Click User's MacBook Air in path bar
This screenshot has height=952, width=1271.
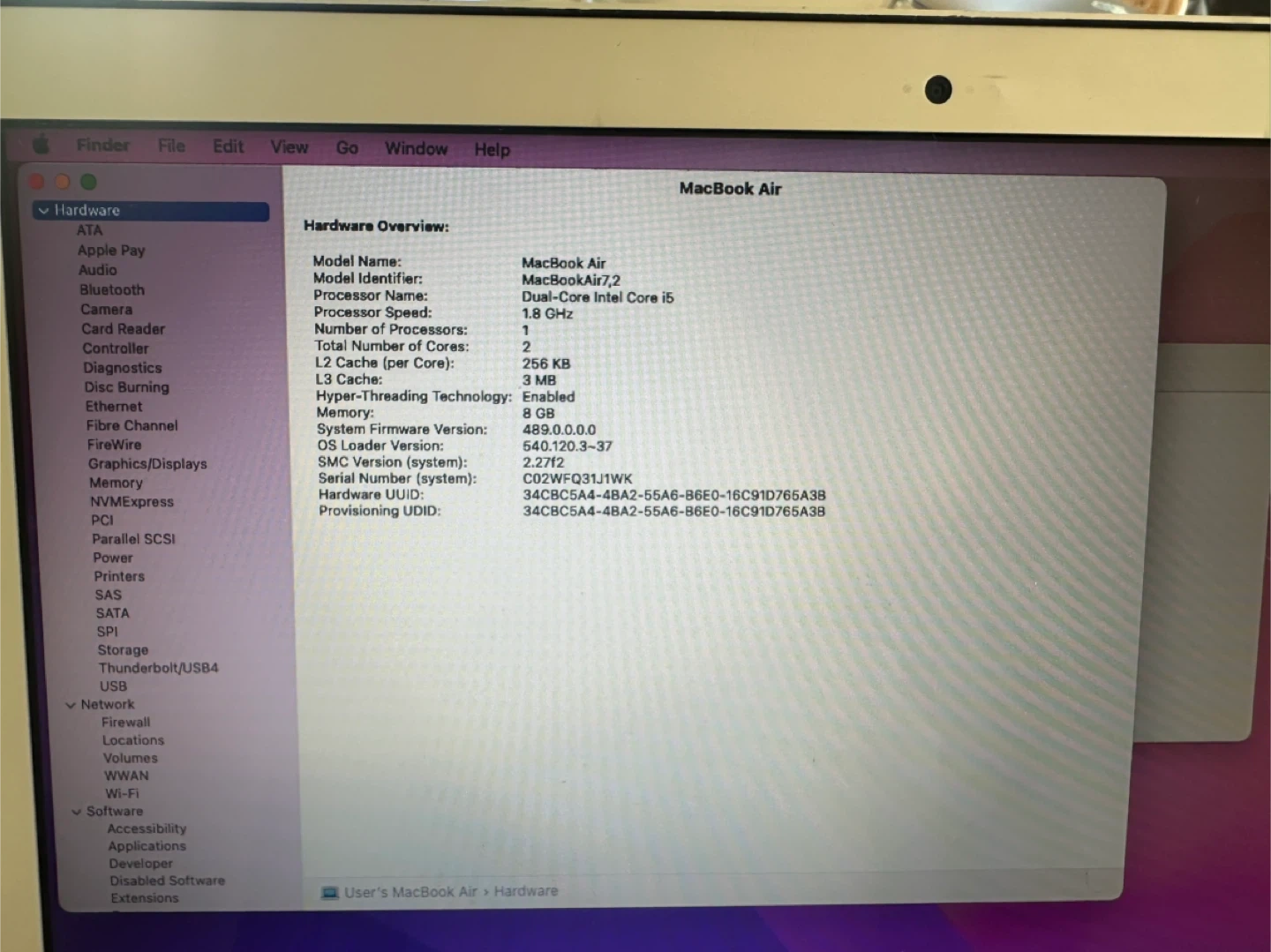pos(410,892)
